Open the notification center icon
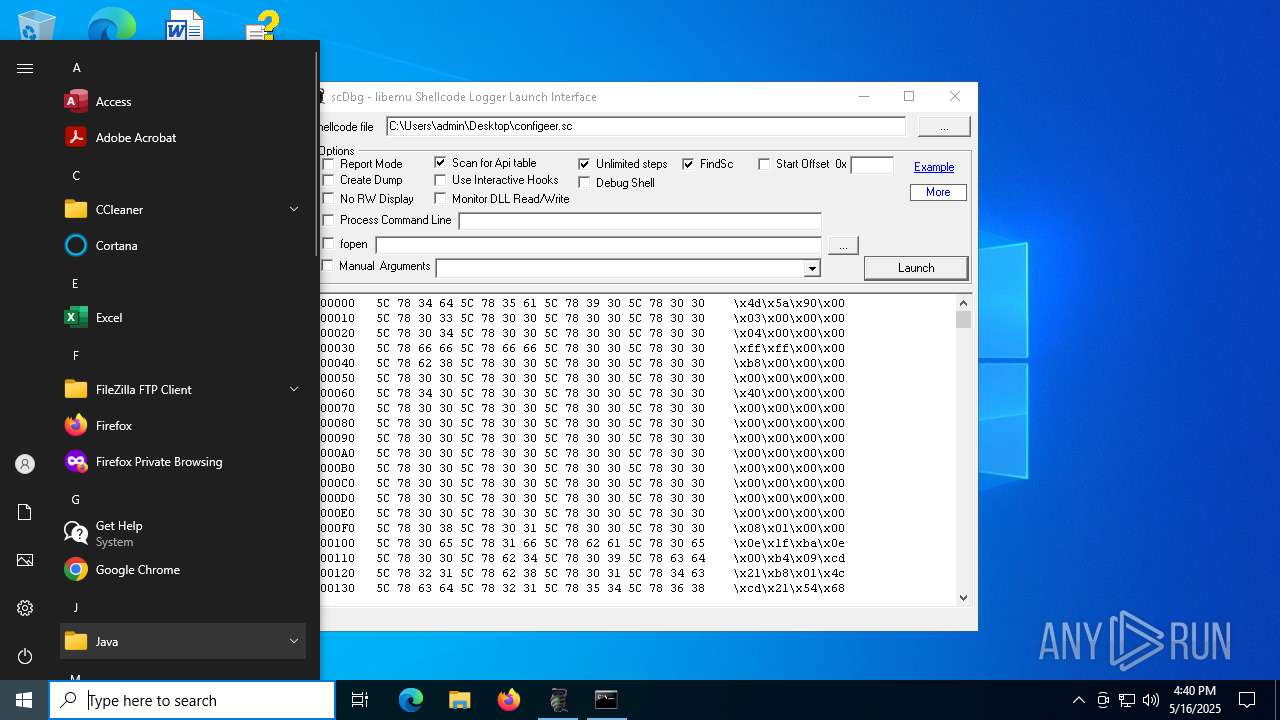 click(x=1247, y=700)
